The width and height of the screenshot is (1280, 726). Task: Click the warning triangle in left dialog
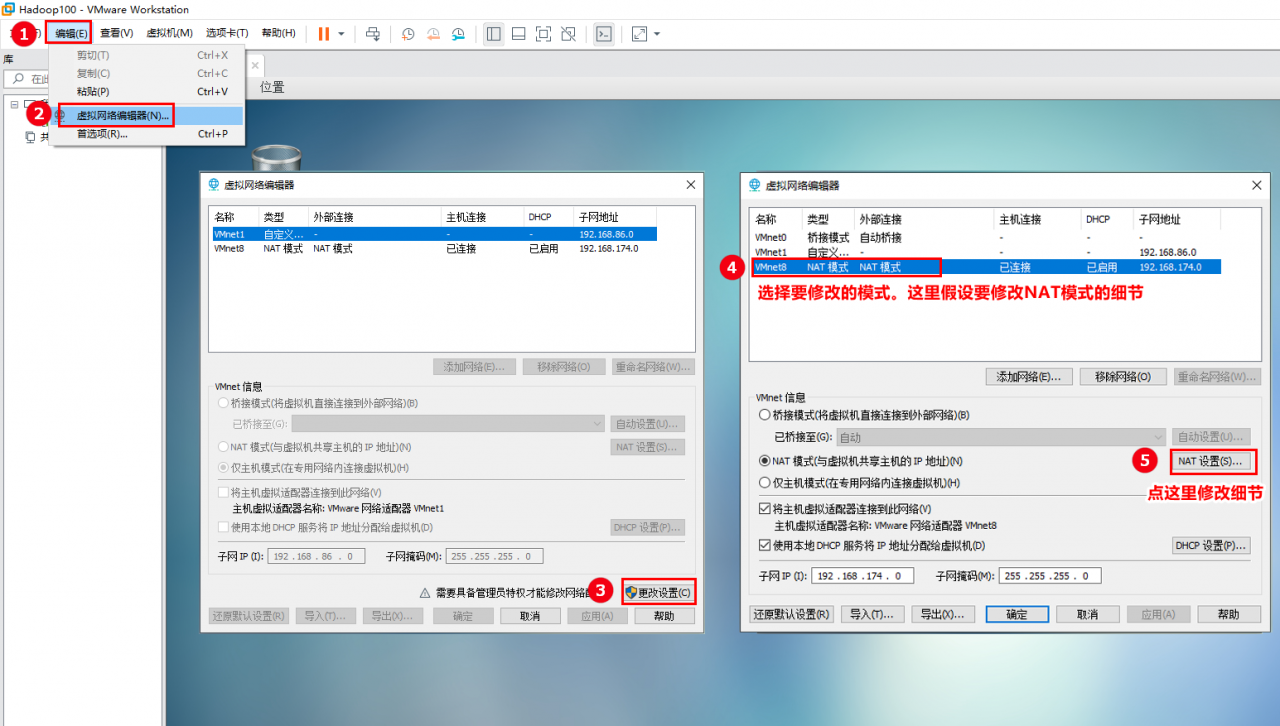424,592
